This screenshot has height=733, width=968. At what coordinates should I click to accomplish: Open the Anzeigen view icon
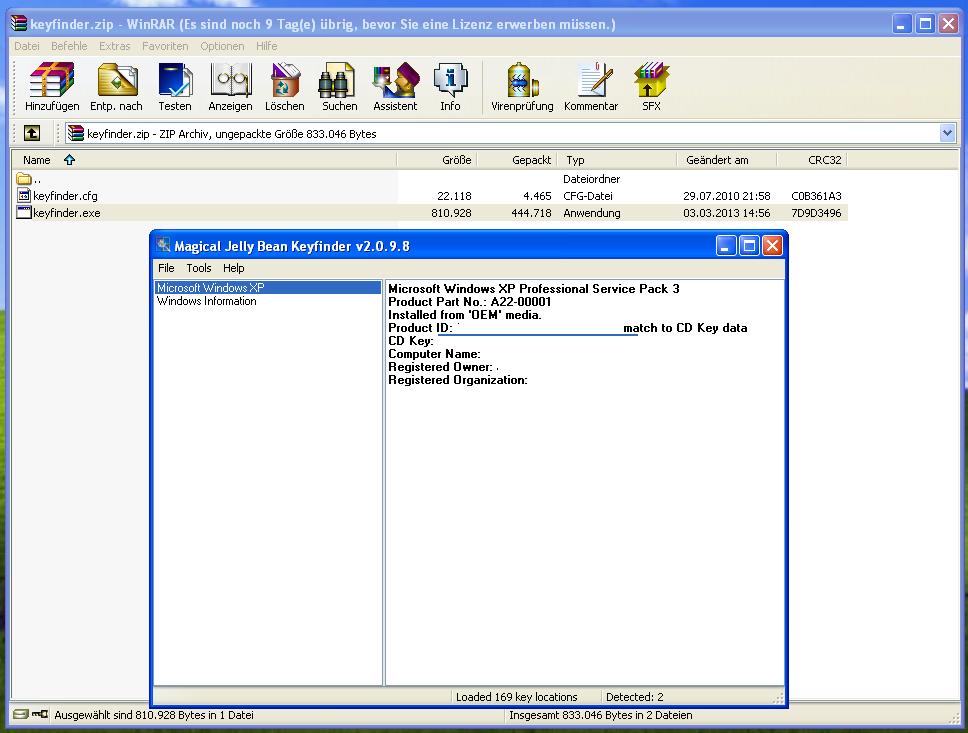click(230, 80)
